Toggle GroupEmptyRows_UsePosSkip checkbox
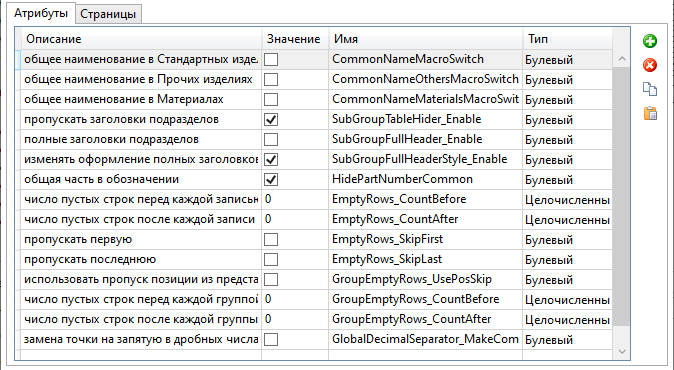This screenshot has width=674, height=370. pyautogui.click(x=271, y=279)
